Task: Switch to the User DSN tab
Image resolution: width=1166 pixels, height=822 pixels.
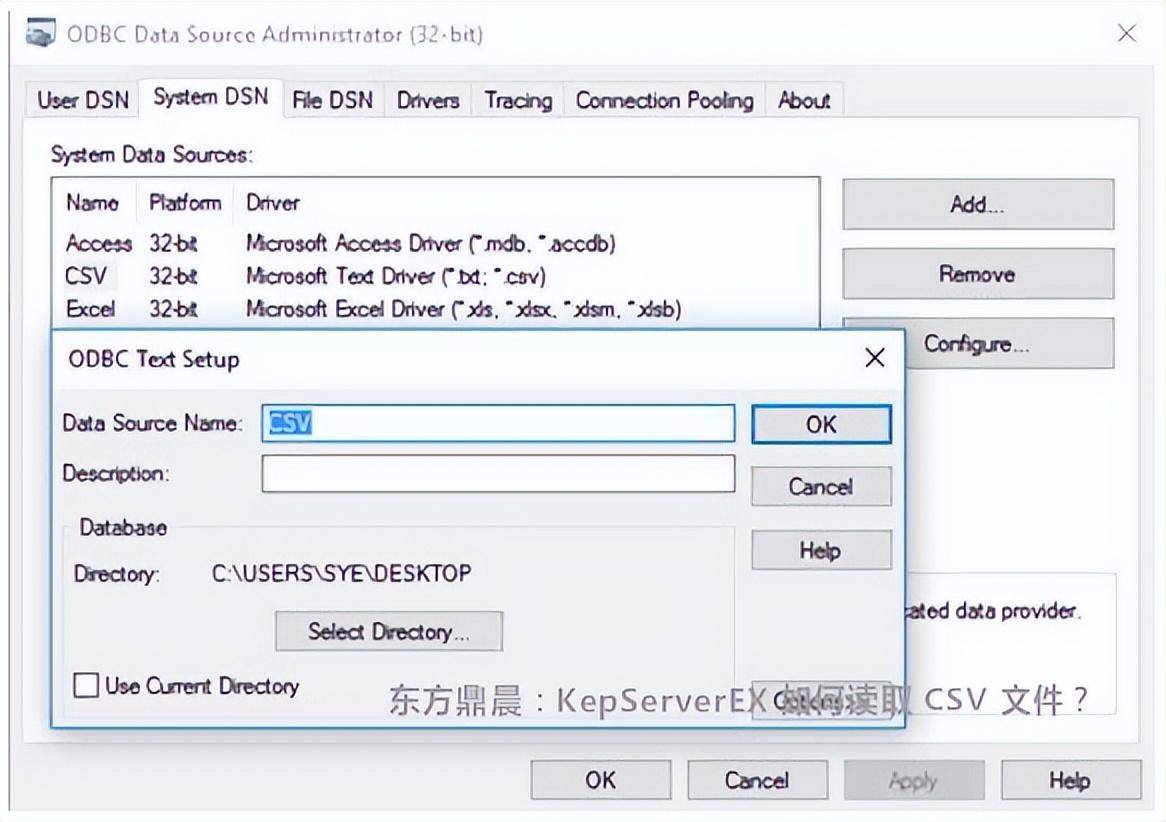Action: click(x=83, y=100)
